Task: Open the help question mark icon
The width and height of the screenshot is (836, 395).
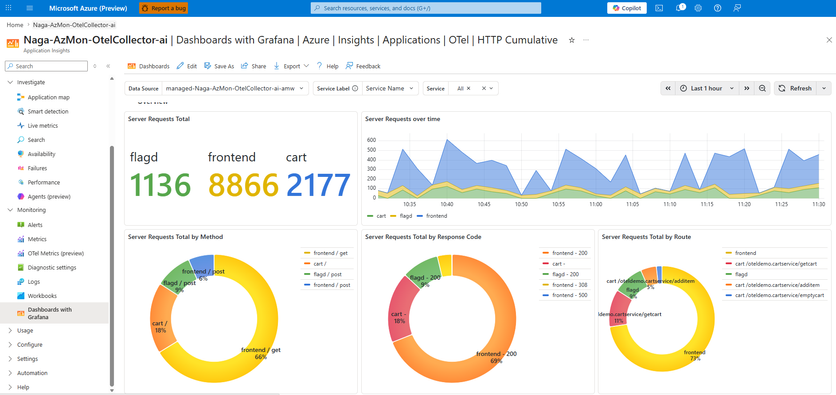Action: coord(718,8)
